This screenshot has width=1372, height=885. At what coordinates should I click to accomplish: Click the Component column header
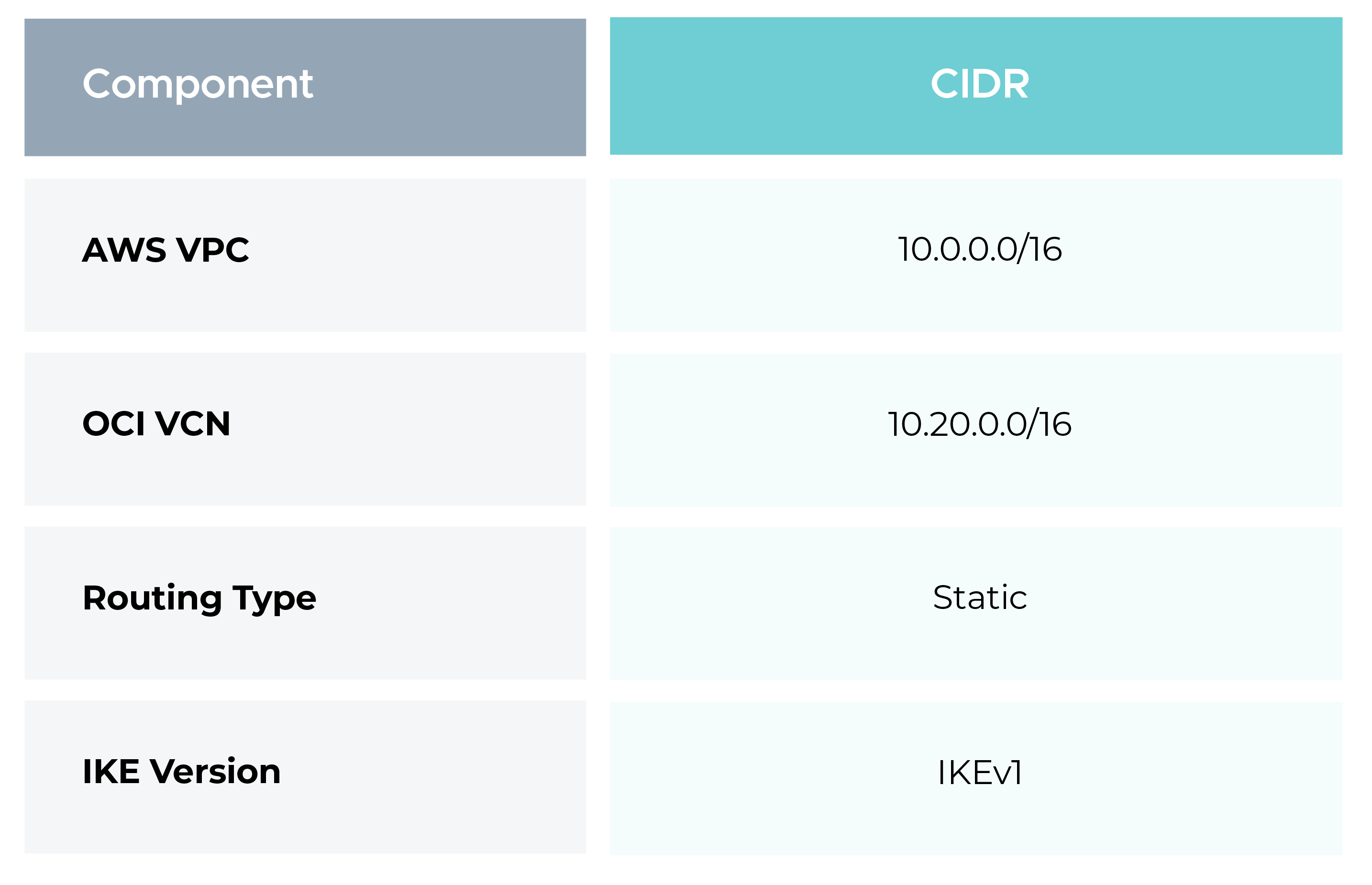[305, 87]
